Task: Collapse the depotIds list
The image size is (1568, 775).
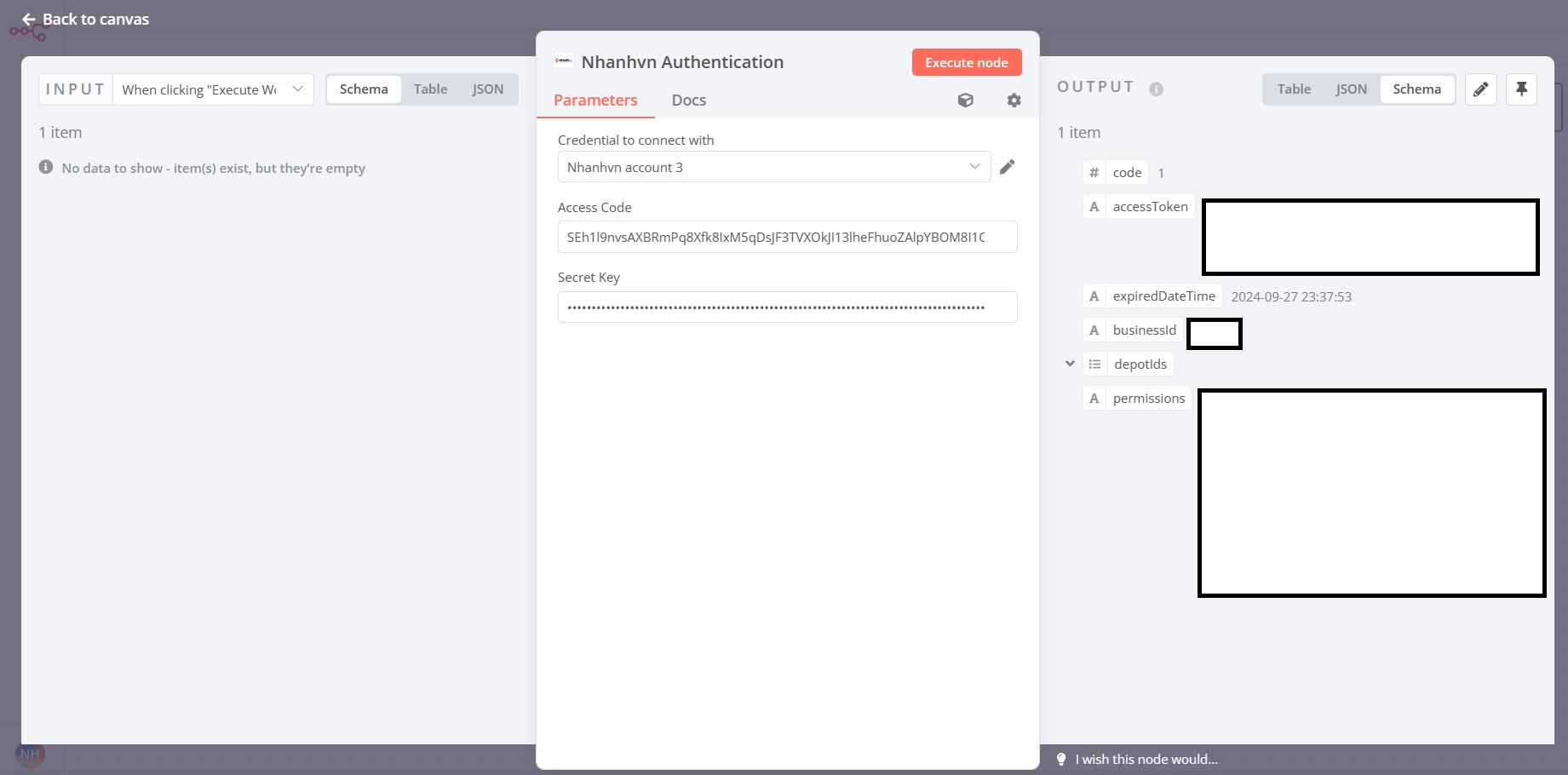Action: point(1070,364)
